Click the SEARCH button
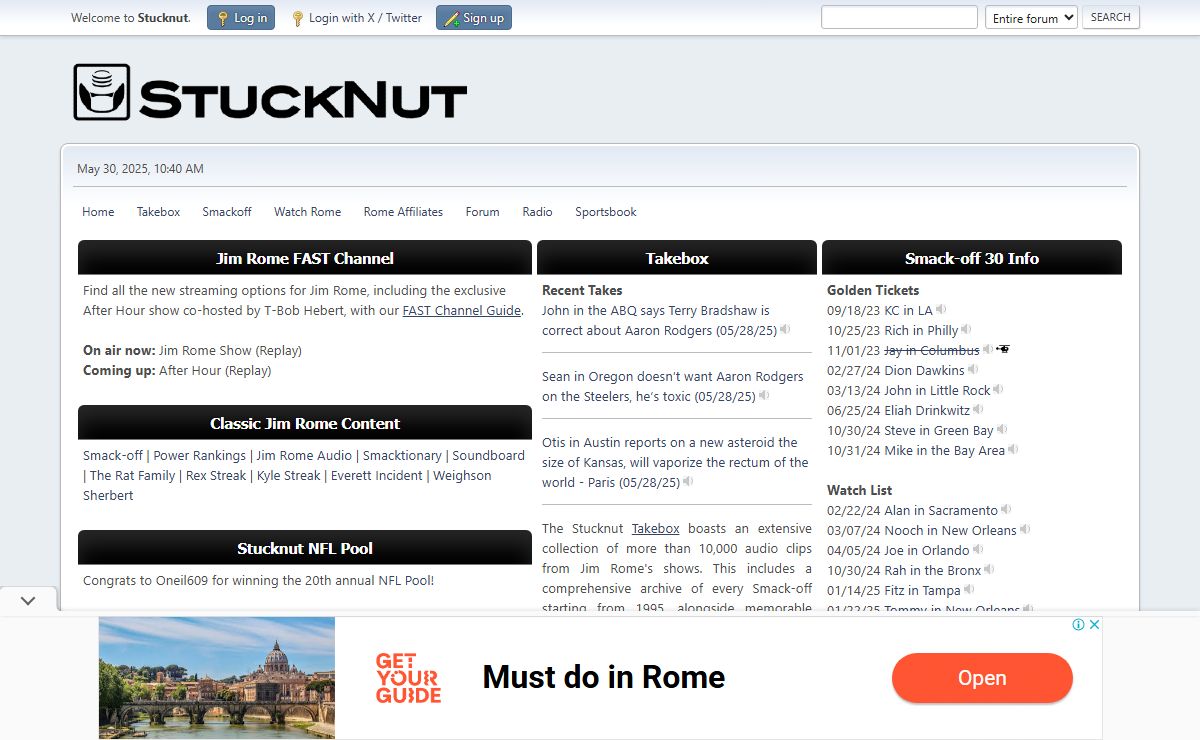Viewport: 1200px width, 740px height. [x=1111, y=17]
